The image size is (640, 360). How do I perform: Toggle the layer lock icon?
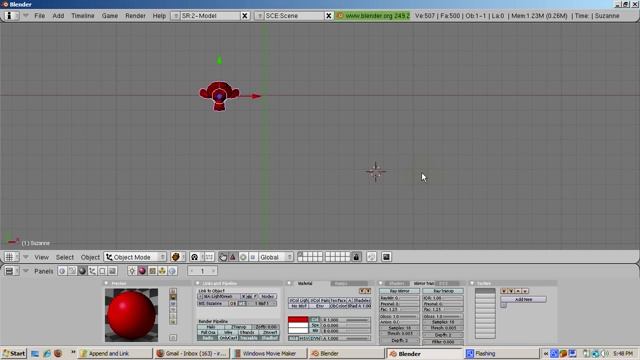point(356,257)
